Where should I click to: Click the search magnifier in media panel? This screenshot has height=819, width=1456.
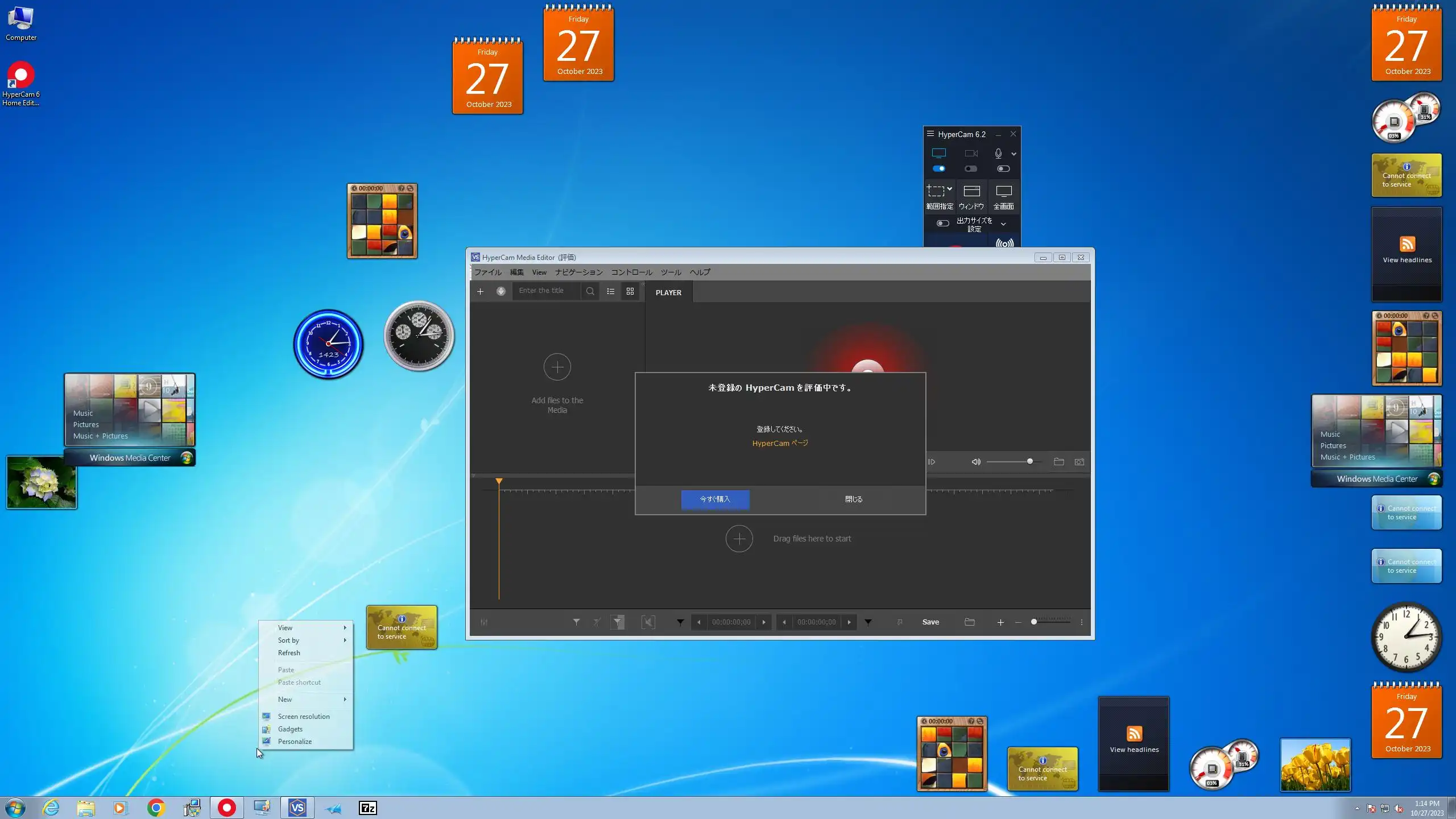590,291
